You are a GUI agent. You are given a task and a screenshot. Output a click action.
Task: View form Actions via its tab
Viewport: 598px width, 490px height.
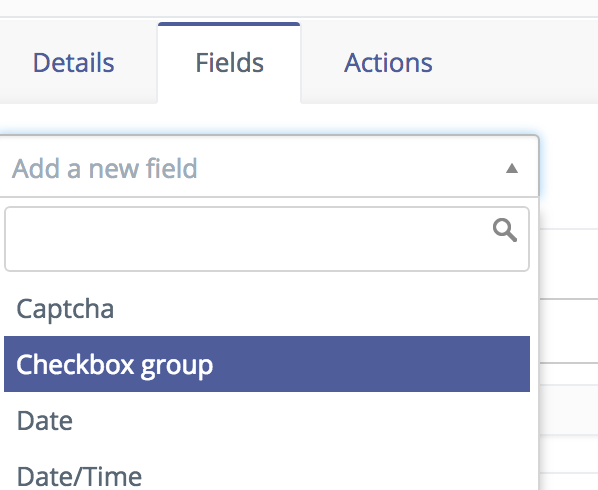(x=388, y=63)
